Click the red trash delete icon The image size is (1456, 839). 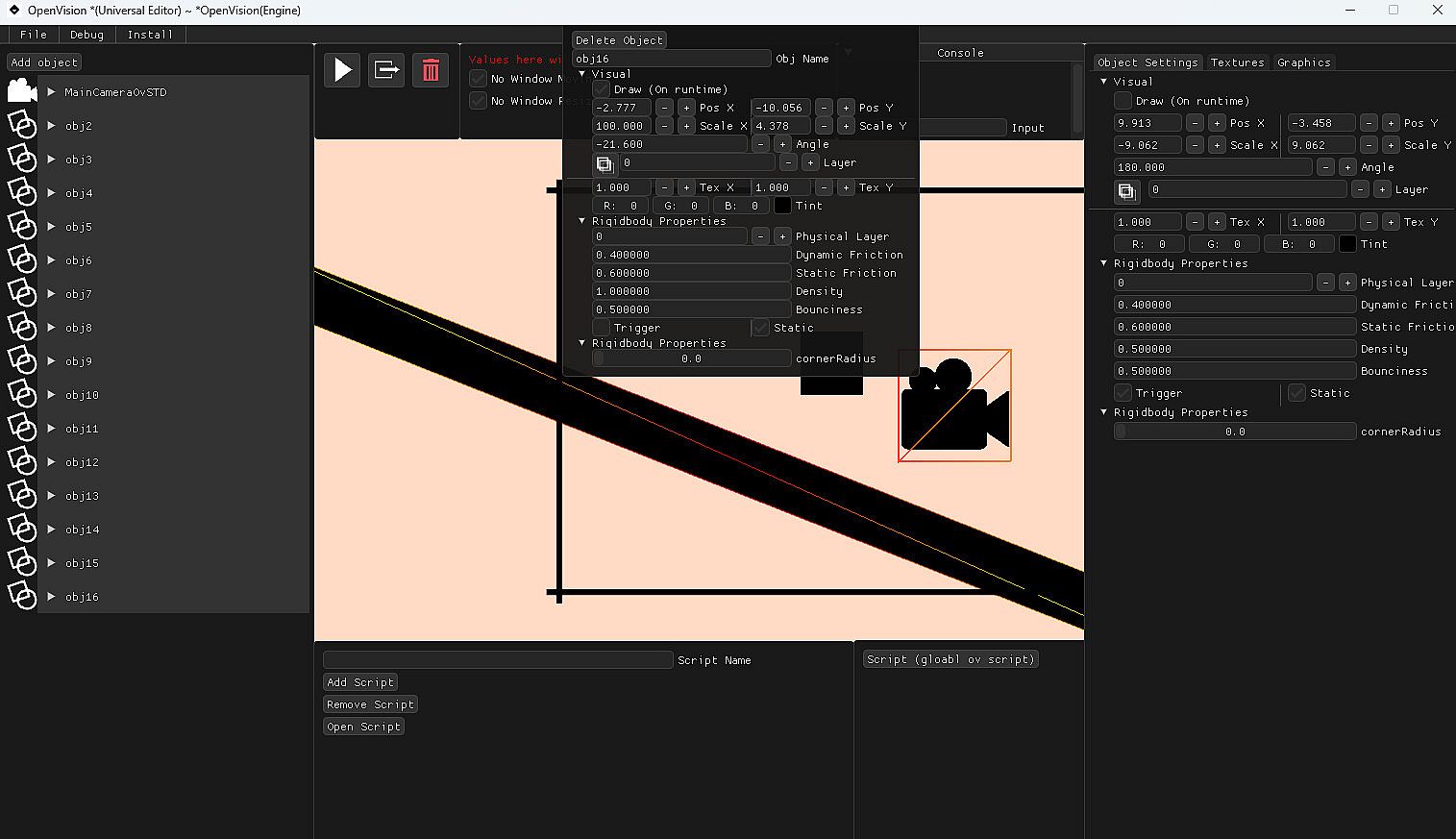click(x=431, y=70)
